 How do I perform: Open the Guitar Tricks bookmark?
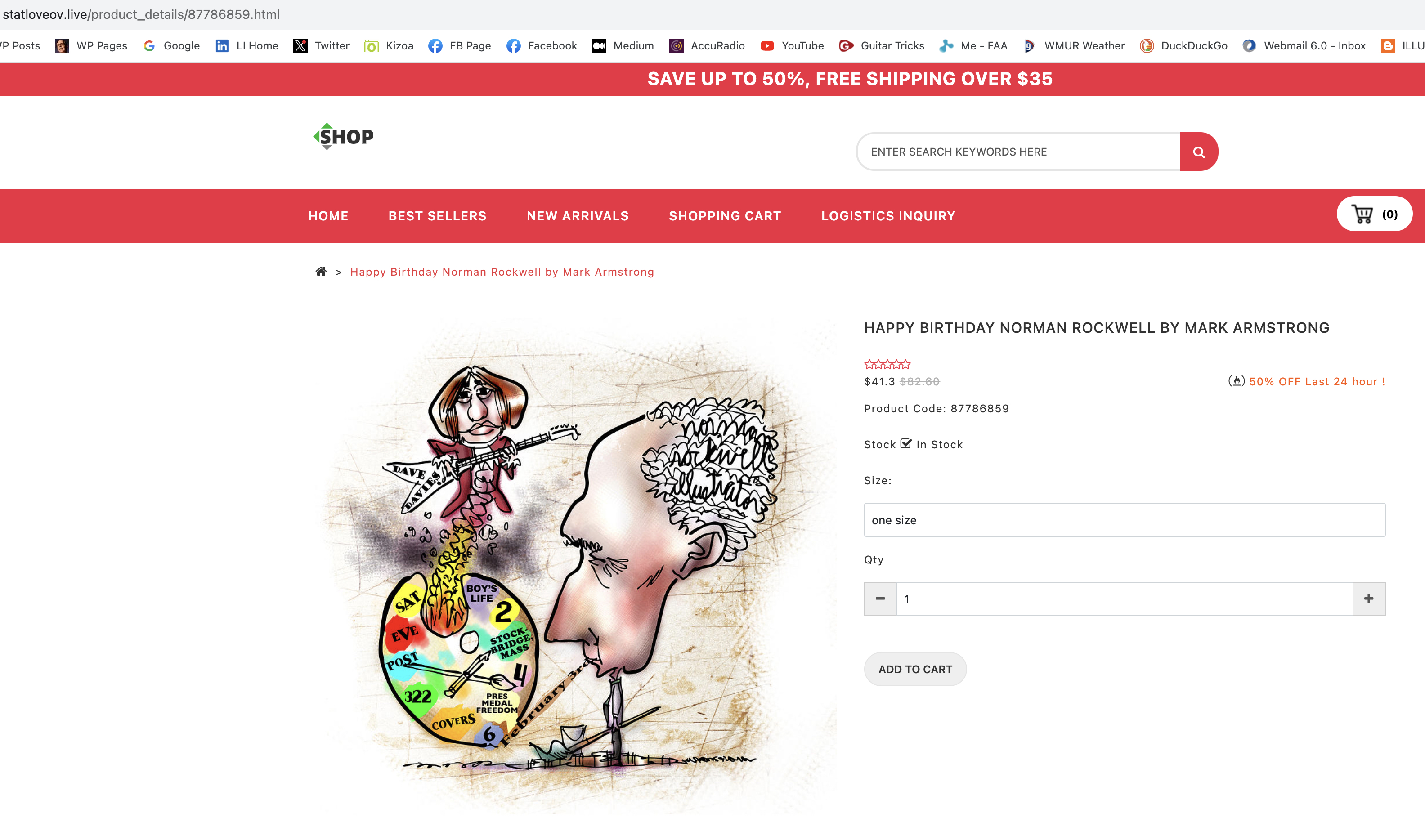point(882,46)
